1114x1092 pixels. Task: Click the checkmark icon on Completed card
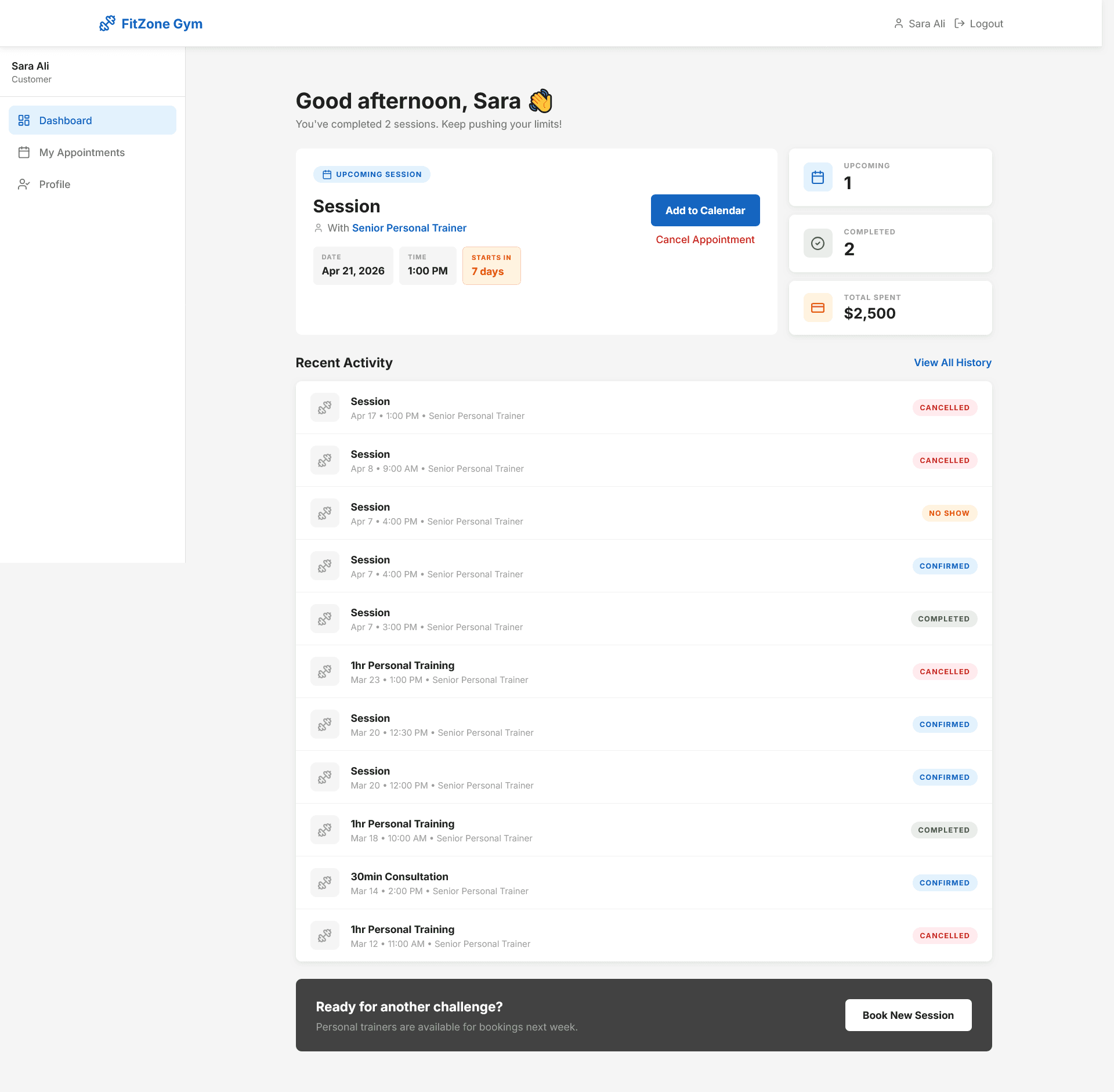[818, 243]
